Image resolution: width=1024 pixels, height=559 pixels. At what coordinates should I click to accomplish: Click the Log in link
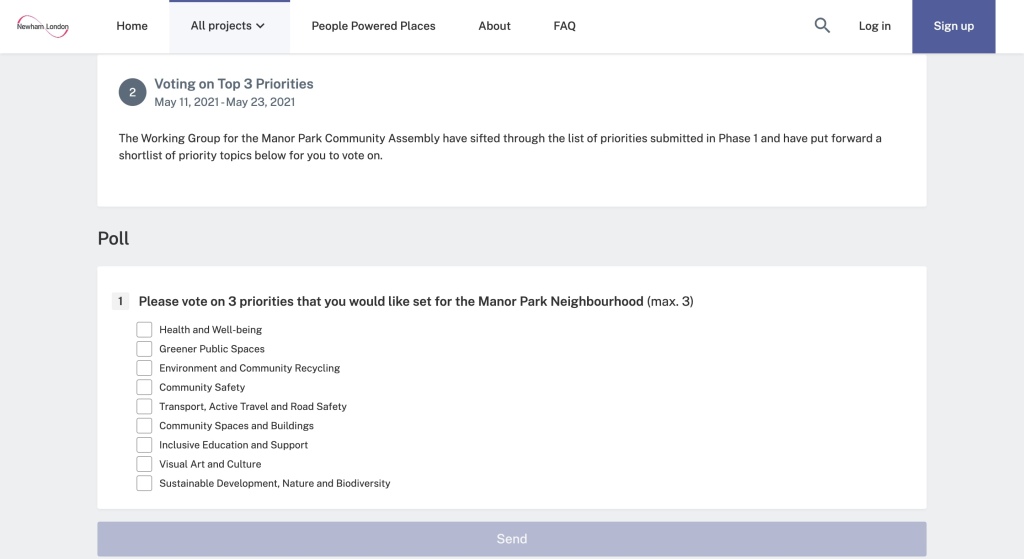[x=874, y=26]
